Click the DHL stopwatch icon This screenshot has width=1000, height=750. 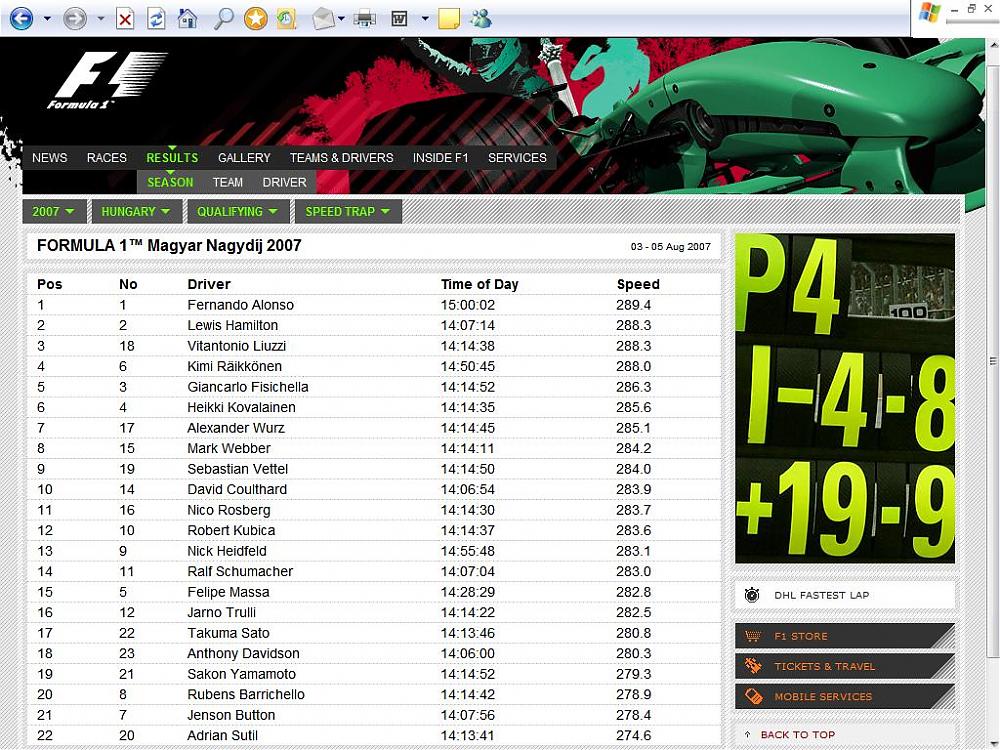coord(752,595)
